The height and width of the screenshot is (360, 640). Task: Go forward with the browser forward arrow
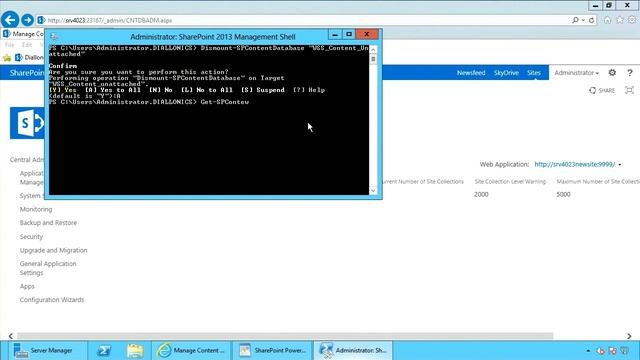pyautogui.click(x=27, y=20)
